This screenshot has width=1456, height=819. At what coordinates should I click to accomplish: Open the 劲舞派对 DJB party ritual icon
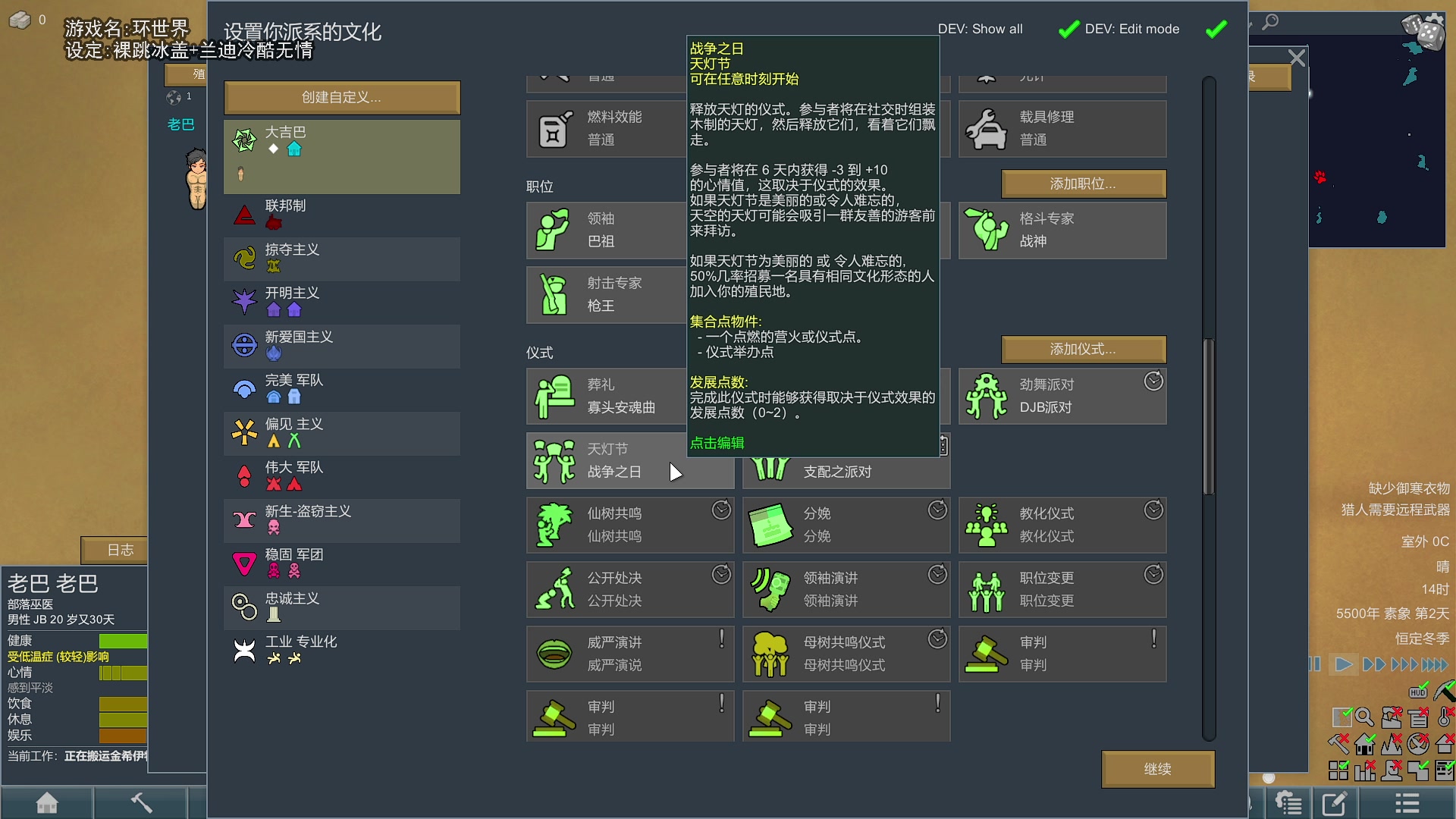[x=987, y=395]
